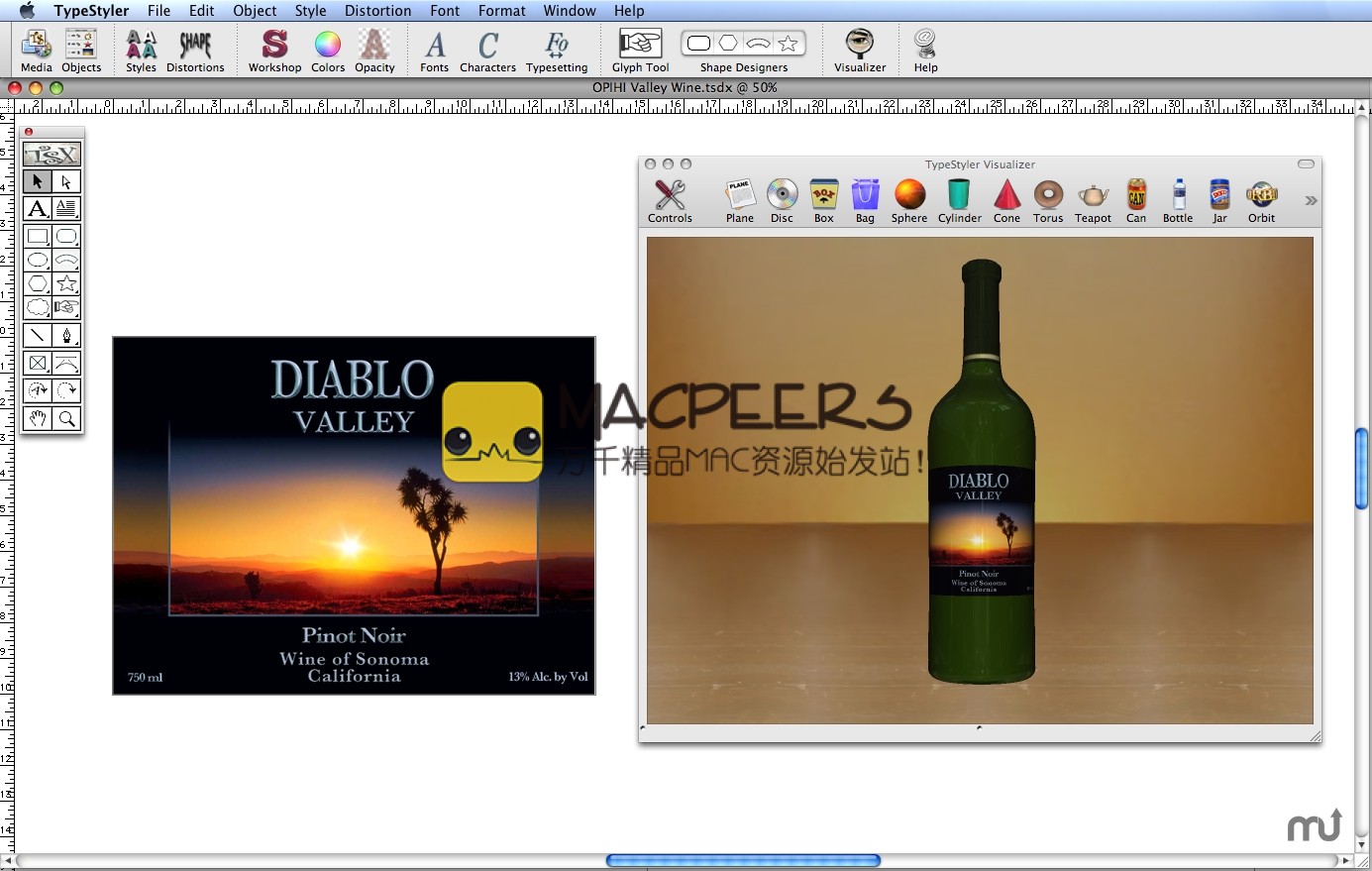Choose the Teapot model in Visualizer
The width and height of the screenshot is (1372, 871).
coord(1094,201)
